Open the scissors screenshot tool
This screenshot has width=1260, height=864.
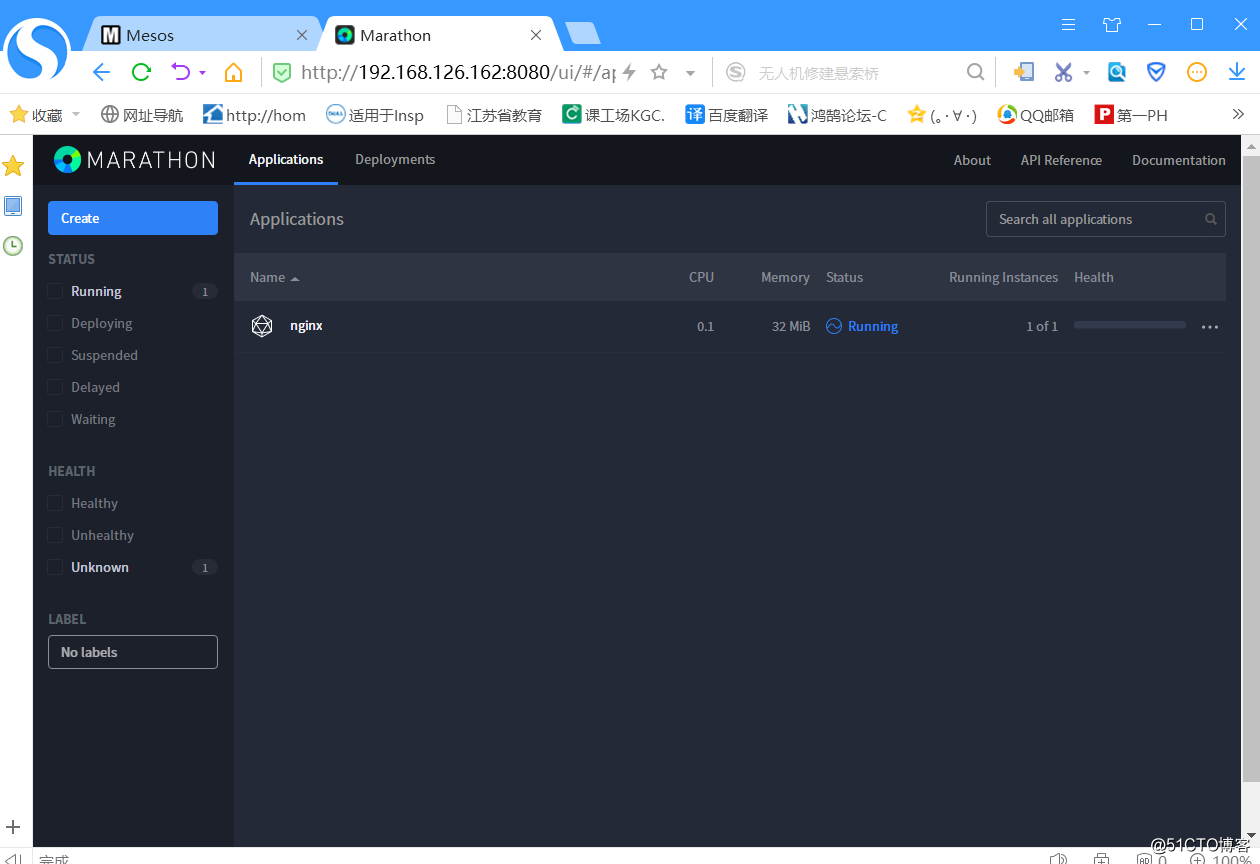(1063, 72)
